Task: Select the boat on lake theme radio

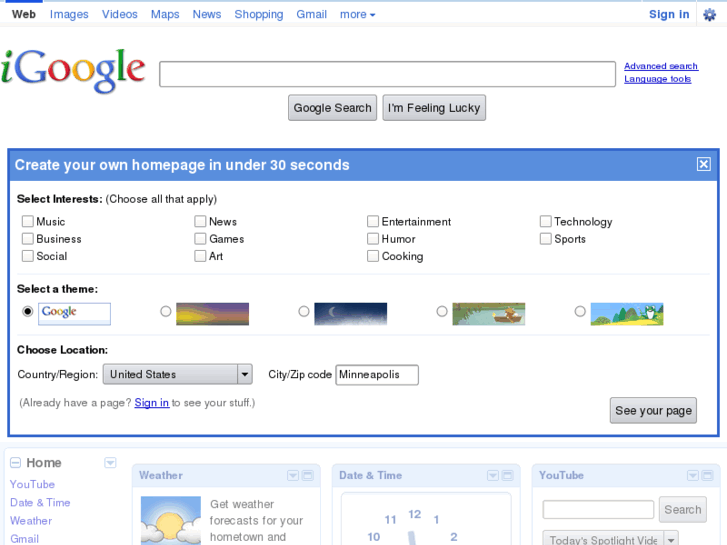Action: [x=442, y=311]
